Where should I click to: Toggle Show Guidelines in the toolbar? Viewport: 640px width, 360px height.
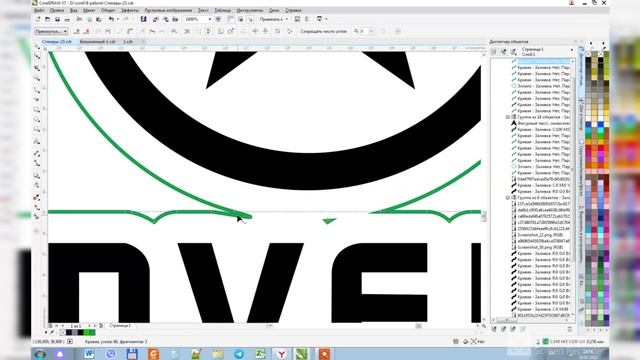point(250,19)
